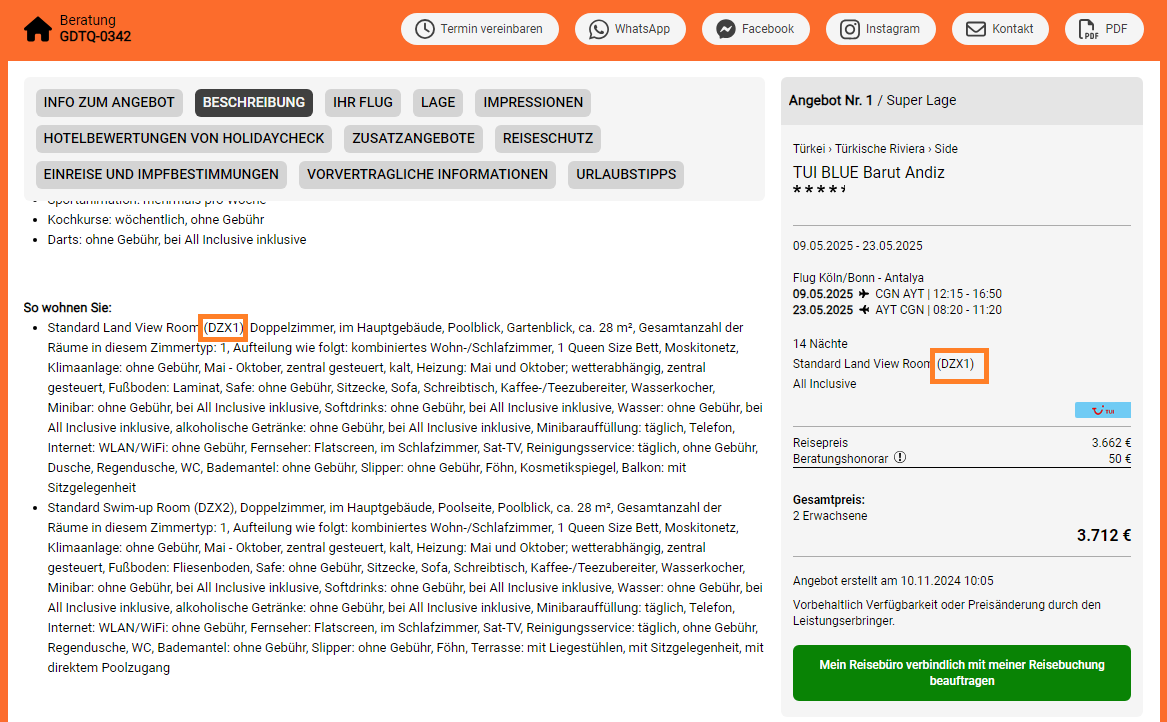1167x722 pixels.
Task: Click the WhatsApp logo icon
Action: pyautogui.click(x=598, y=29)
